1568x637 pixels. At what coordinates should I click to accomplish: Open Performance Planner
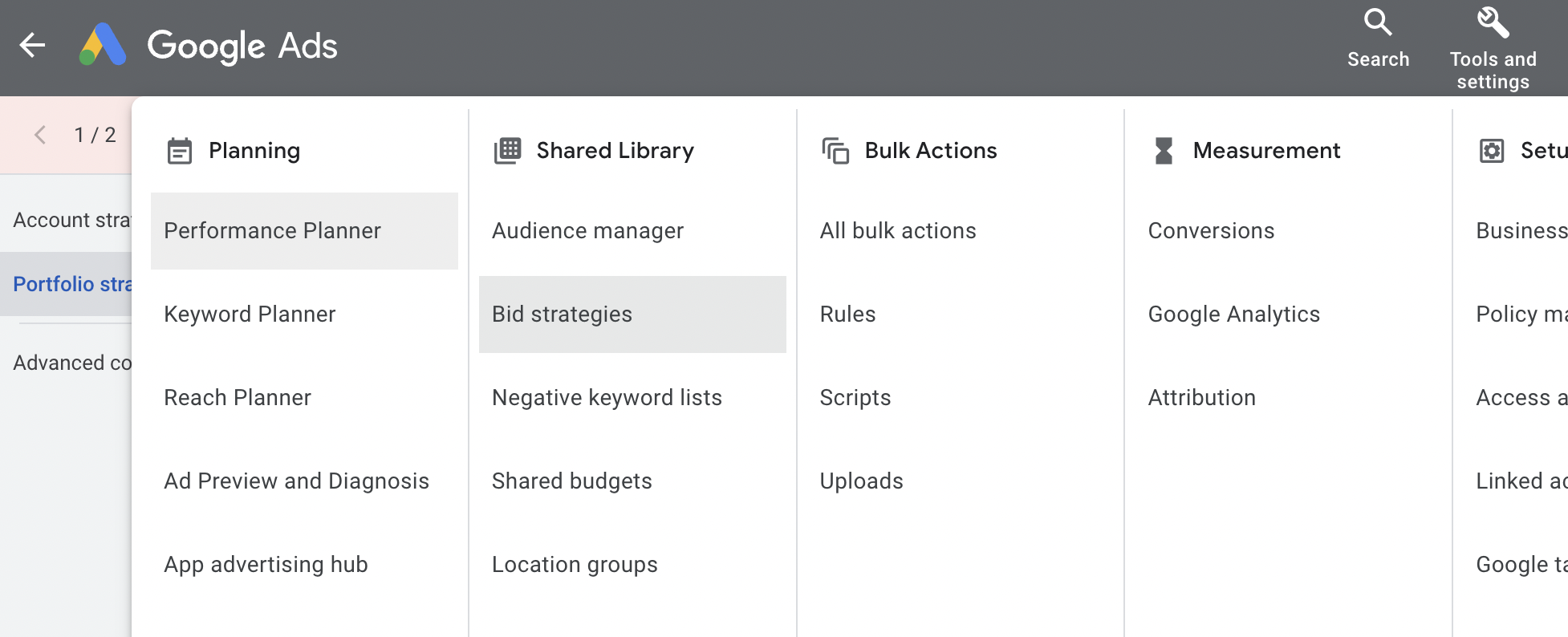point(272,231)
